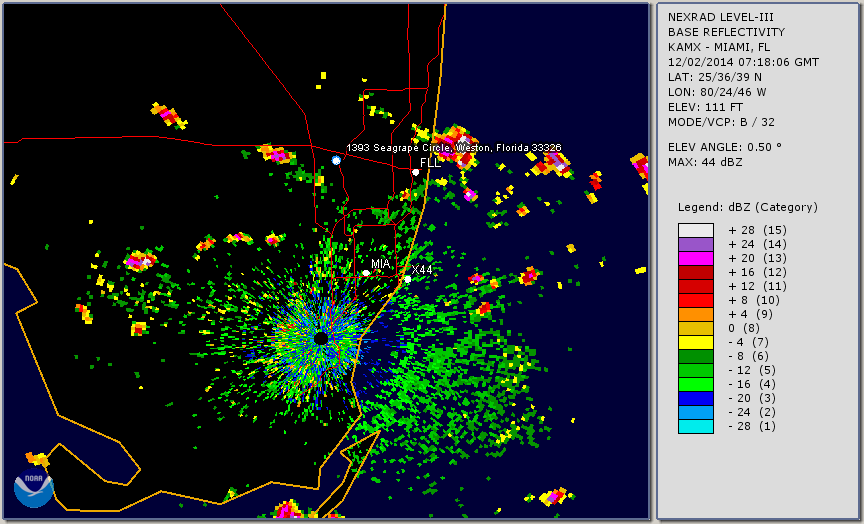Click the MODE/VCP: B / 32 text

(x=721, y=122)
